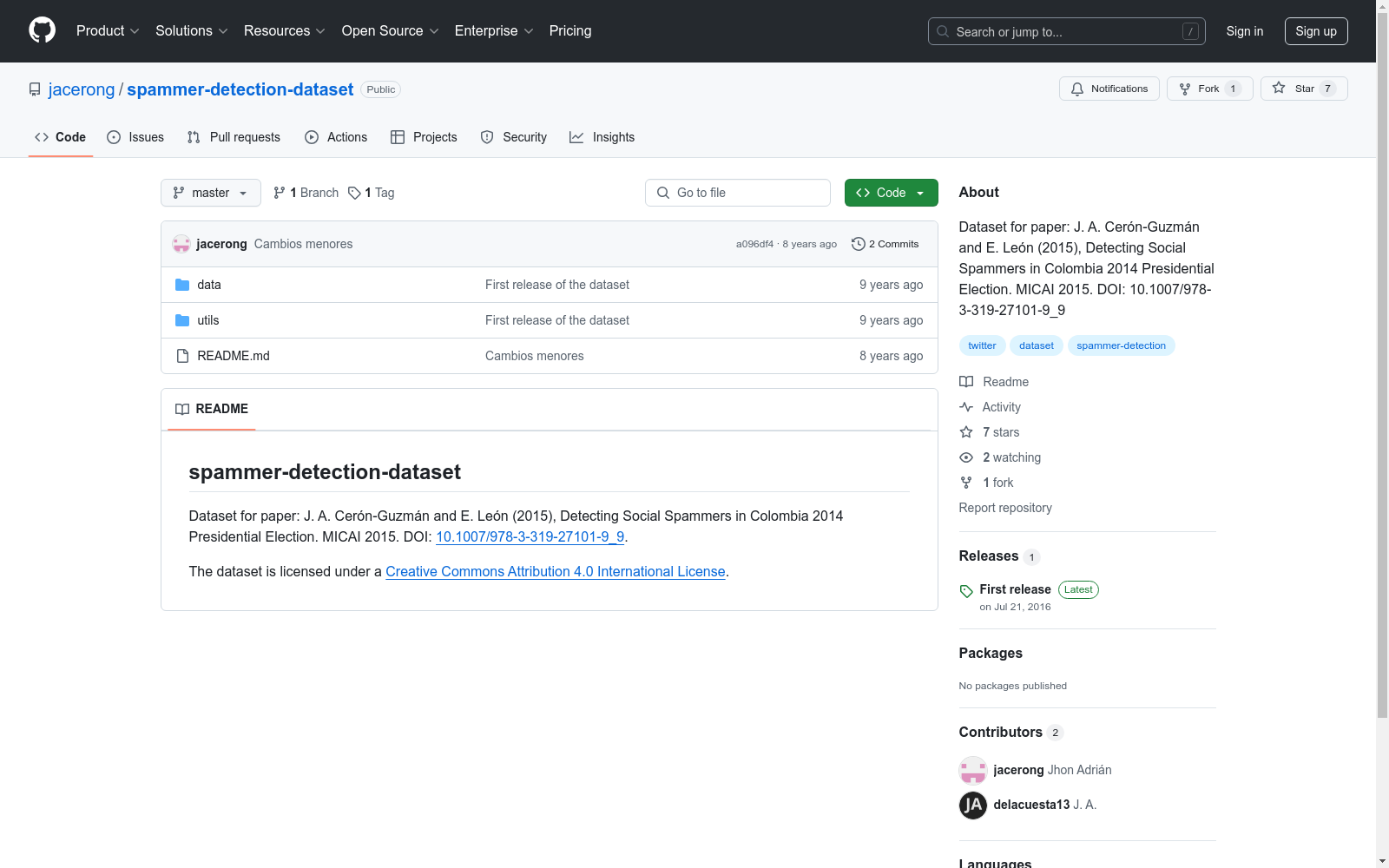Image resolution: width=1389 pixels, height=868 pixels.
Task: Open the DOI 10.1007/978-3-319-27101-9_9 link
Action: point(530,536)
